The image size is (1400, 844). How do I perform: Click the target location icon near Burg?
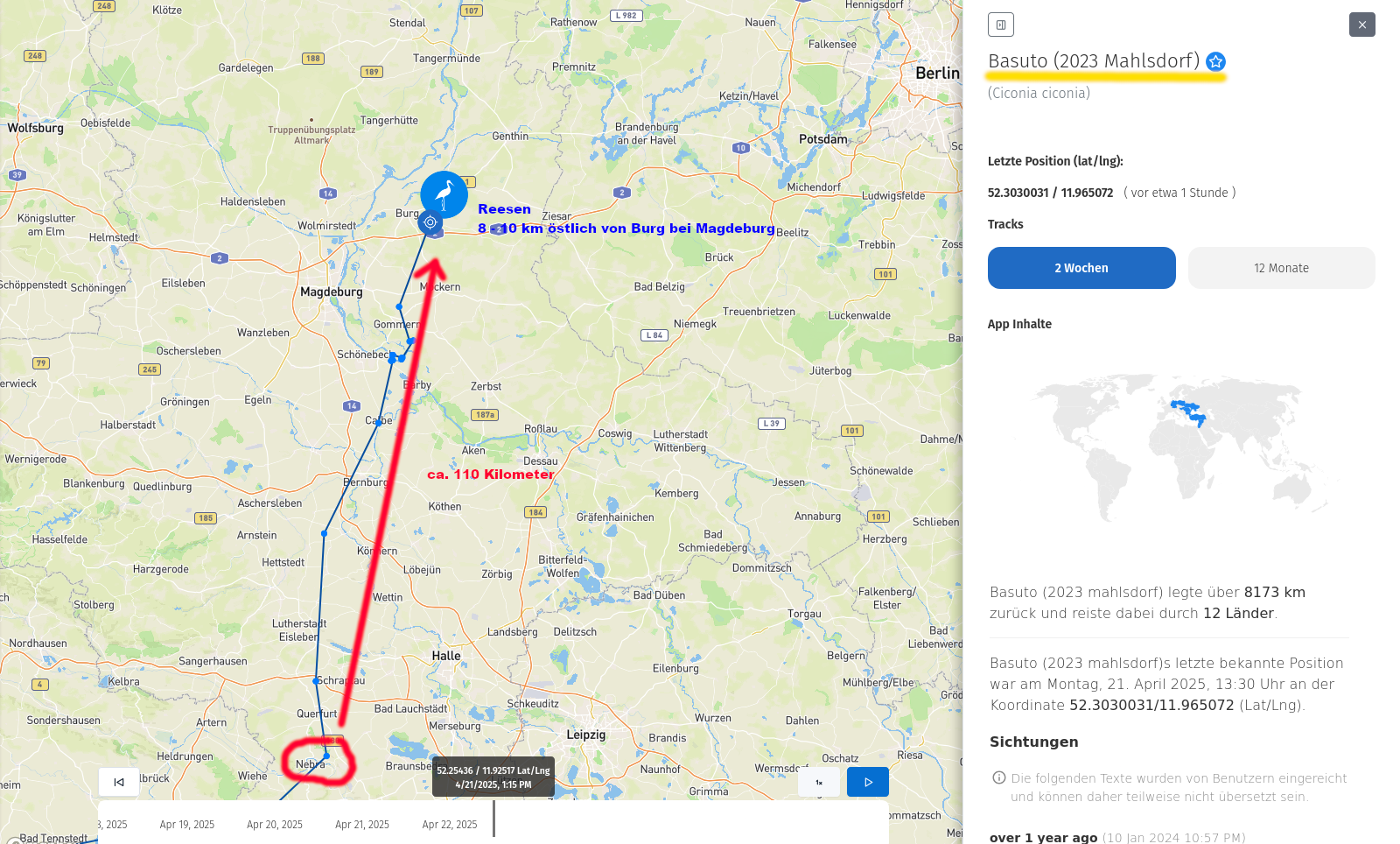430,222
